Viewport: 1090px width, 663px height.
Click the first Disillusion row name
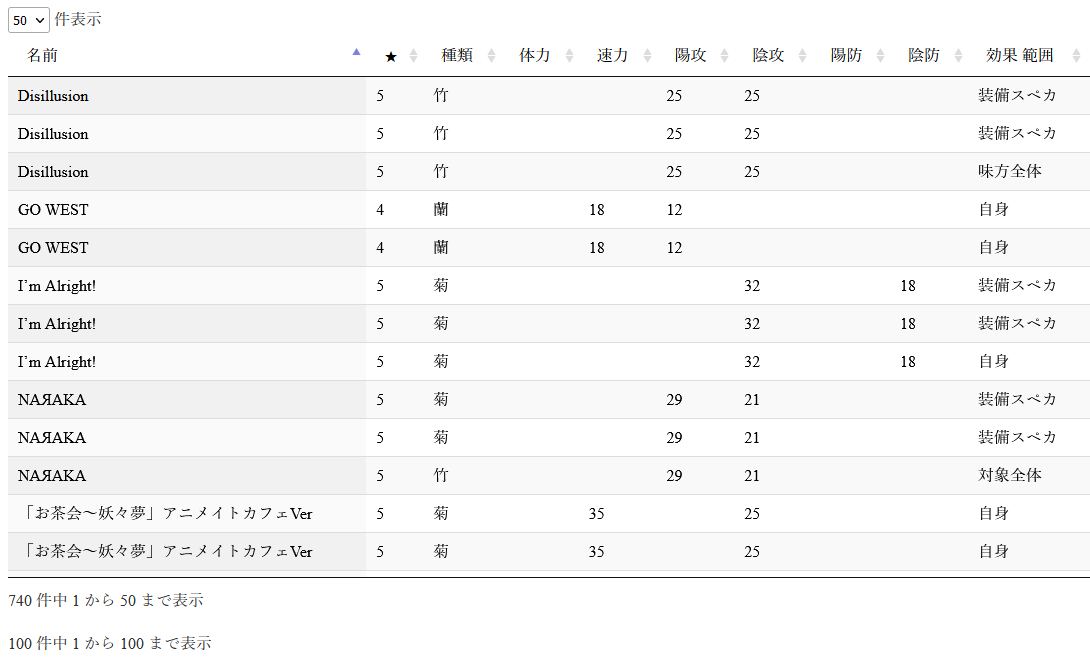click(53, 96)
